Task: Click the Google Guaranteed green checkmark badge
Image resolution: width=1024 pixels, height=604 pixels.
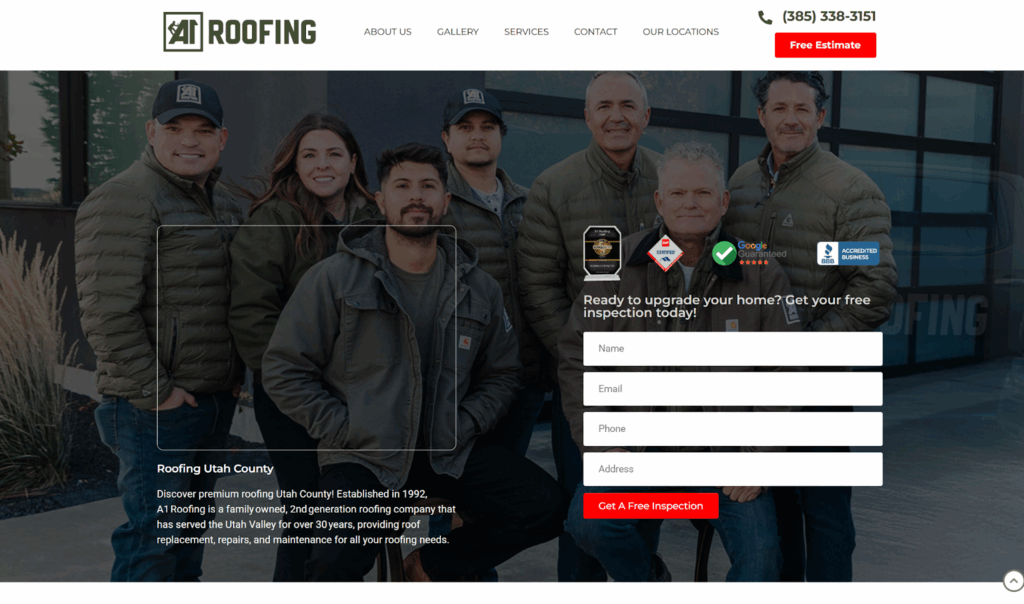Action: 724,253
